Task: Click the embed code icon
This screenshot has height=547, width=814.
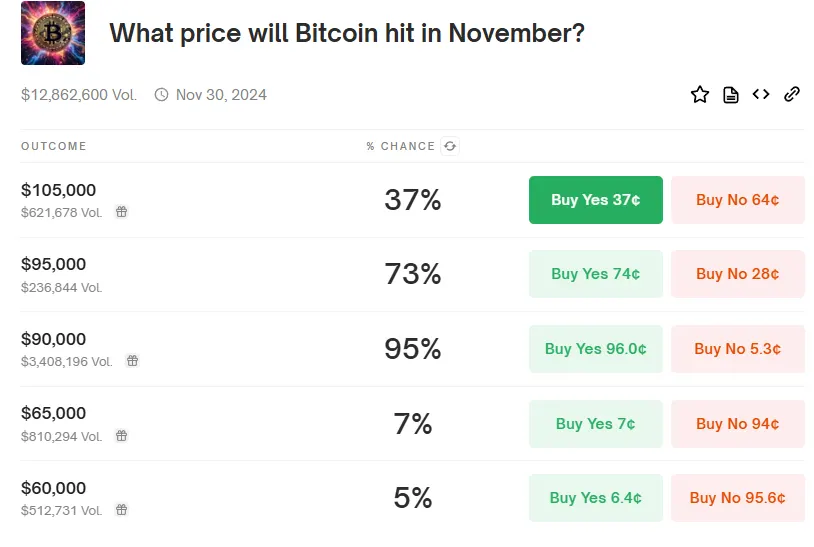Action: coord(761,95)
